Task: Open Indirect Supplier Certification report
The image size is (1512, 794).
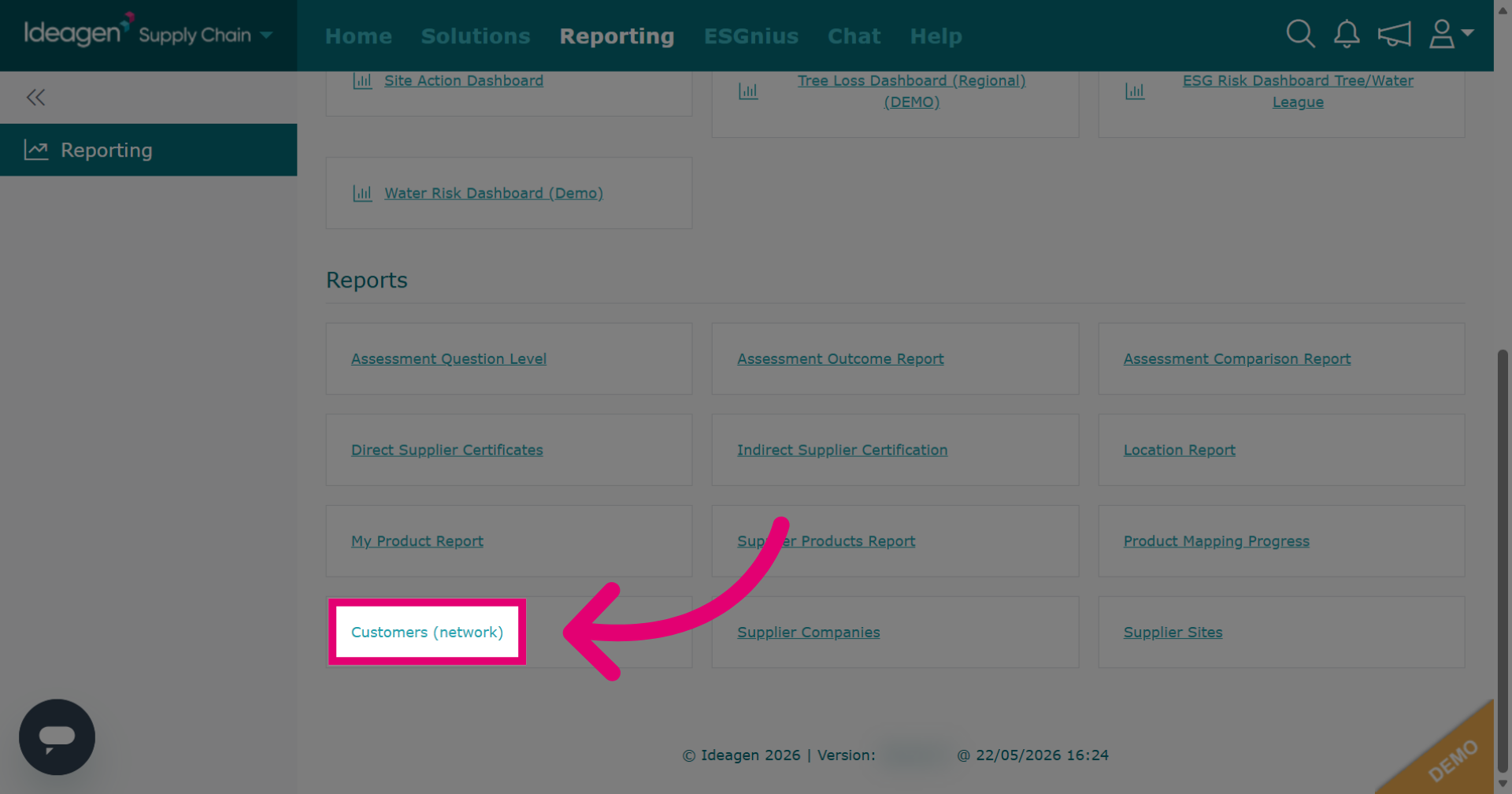Action: 843,450
